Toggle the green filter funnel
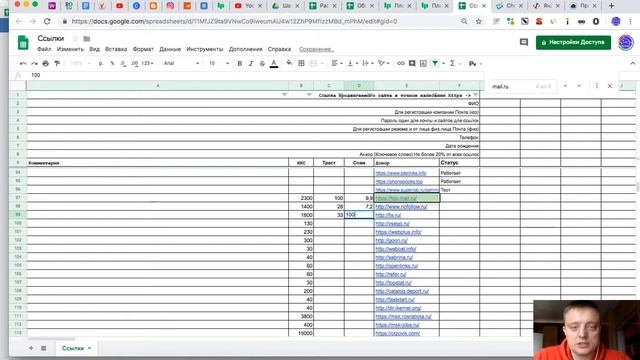The width and height of the screenshot is (640, 360). [435, 63]
